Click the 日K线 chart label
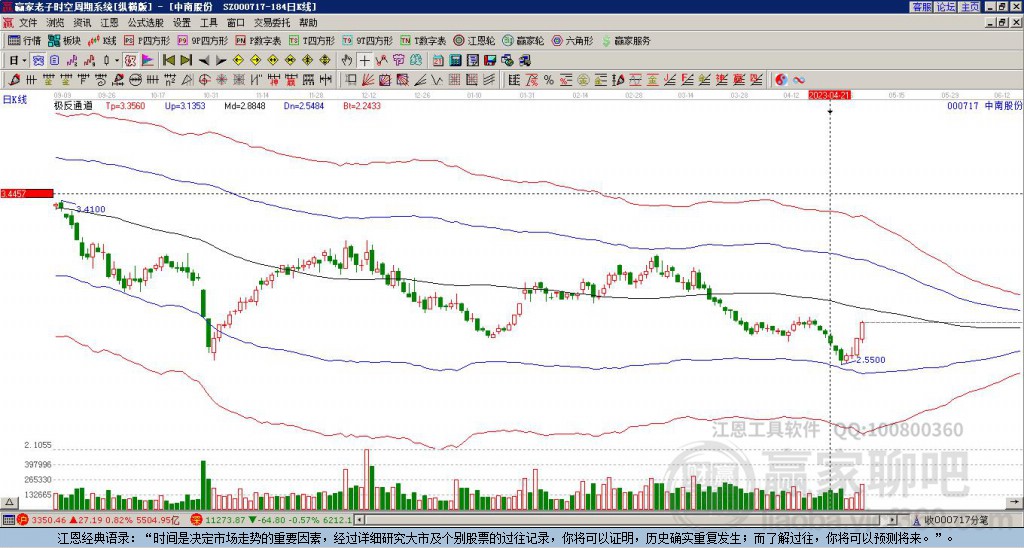Screen dimensions: 1024x548 (15, 100)
